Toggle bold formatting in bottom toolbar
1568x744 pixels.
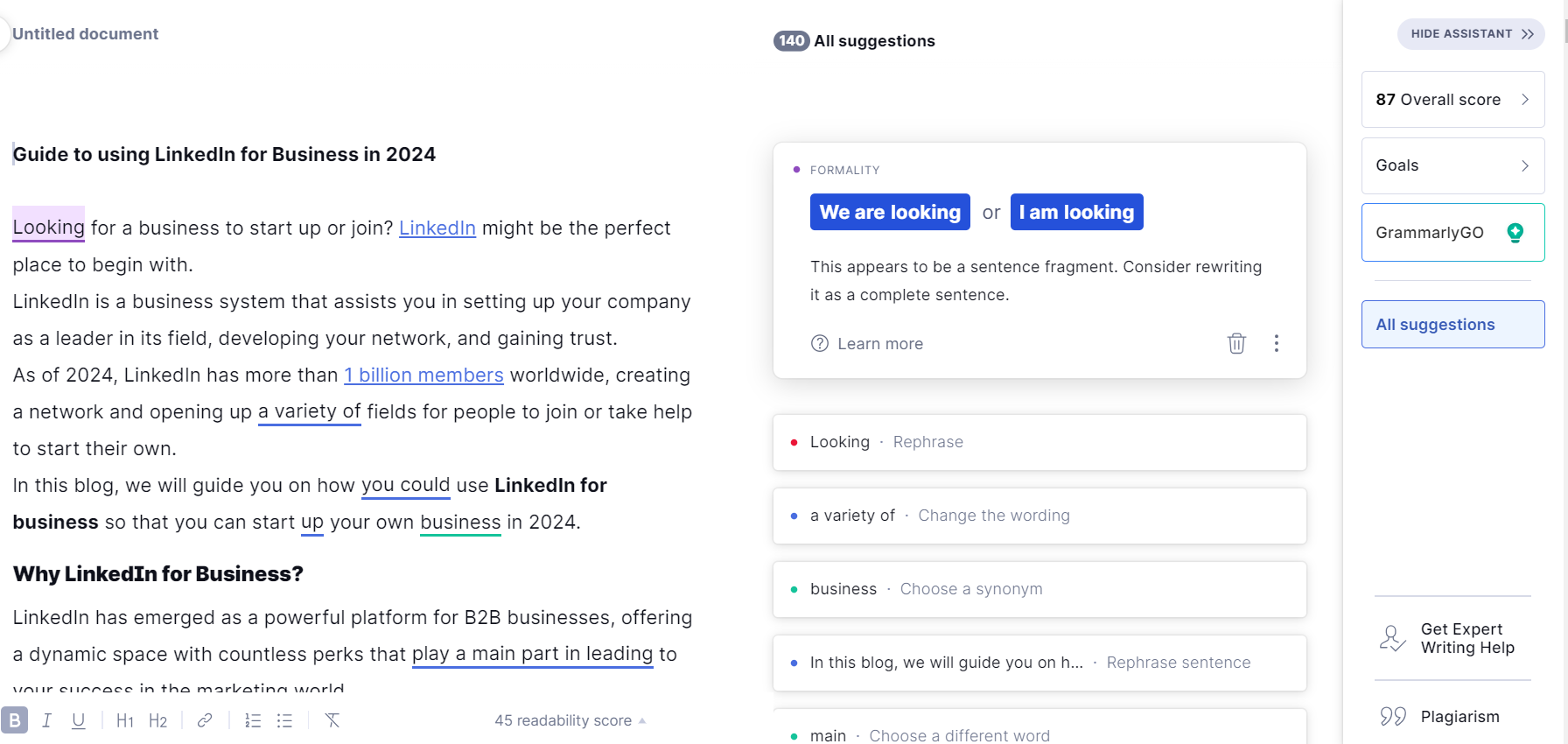point(15,720)
